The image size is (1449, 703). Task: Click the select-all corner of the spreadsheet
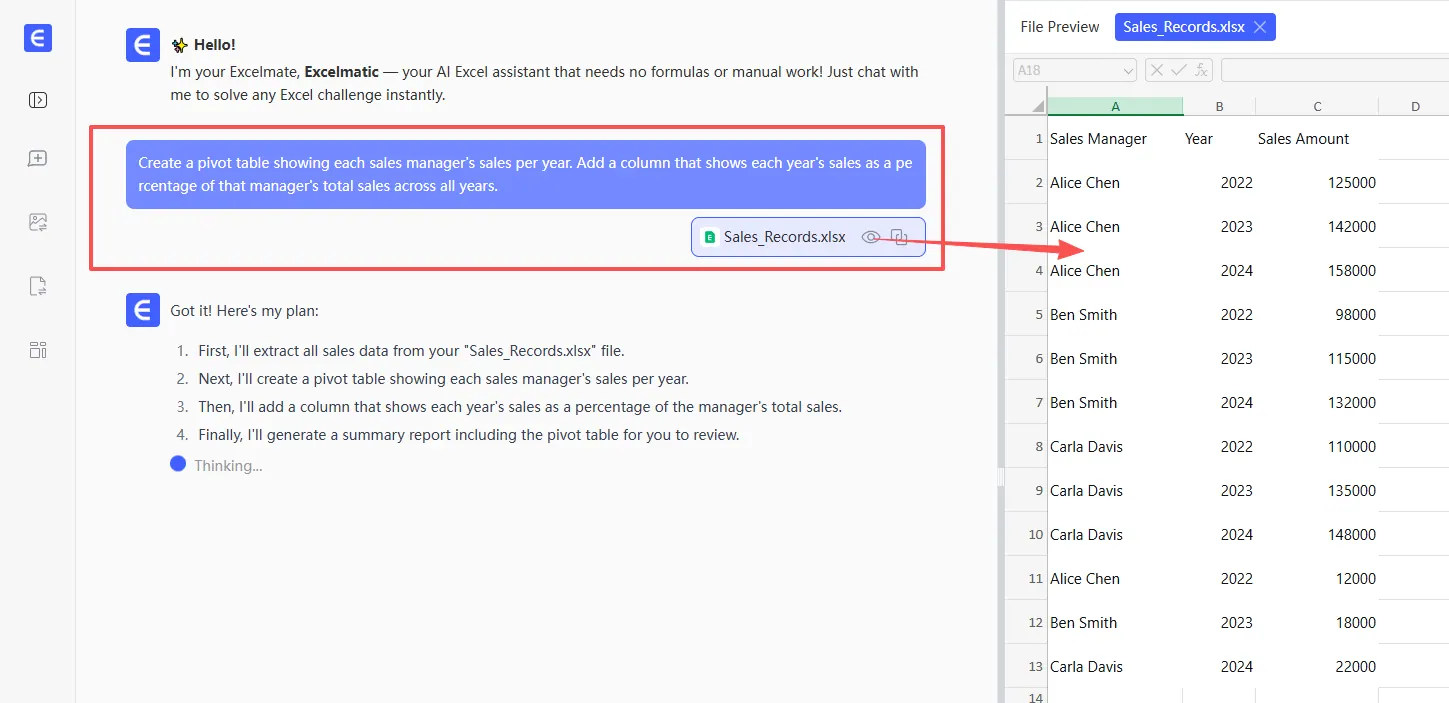(1026, 107)
